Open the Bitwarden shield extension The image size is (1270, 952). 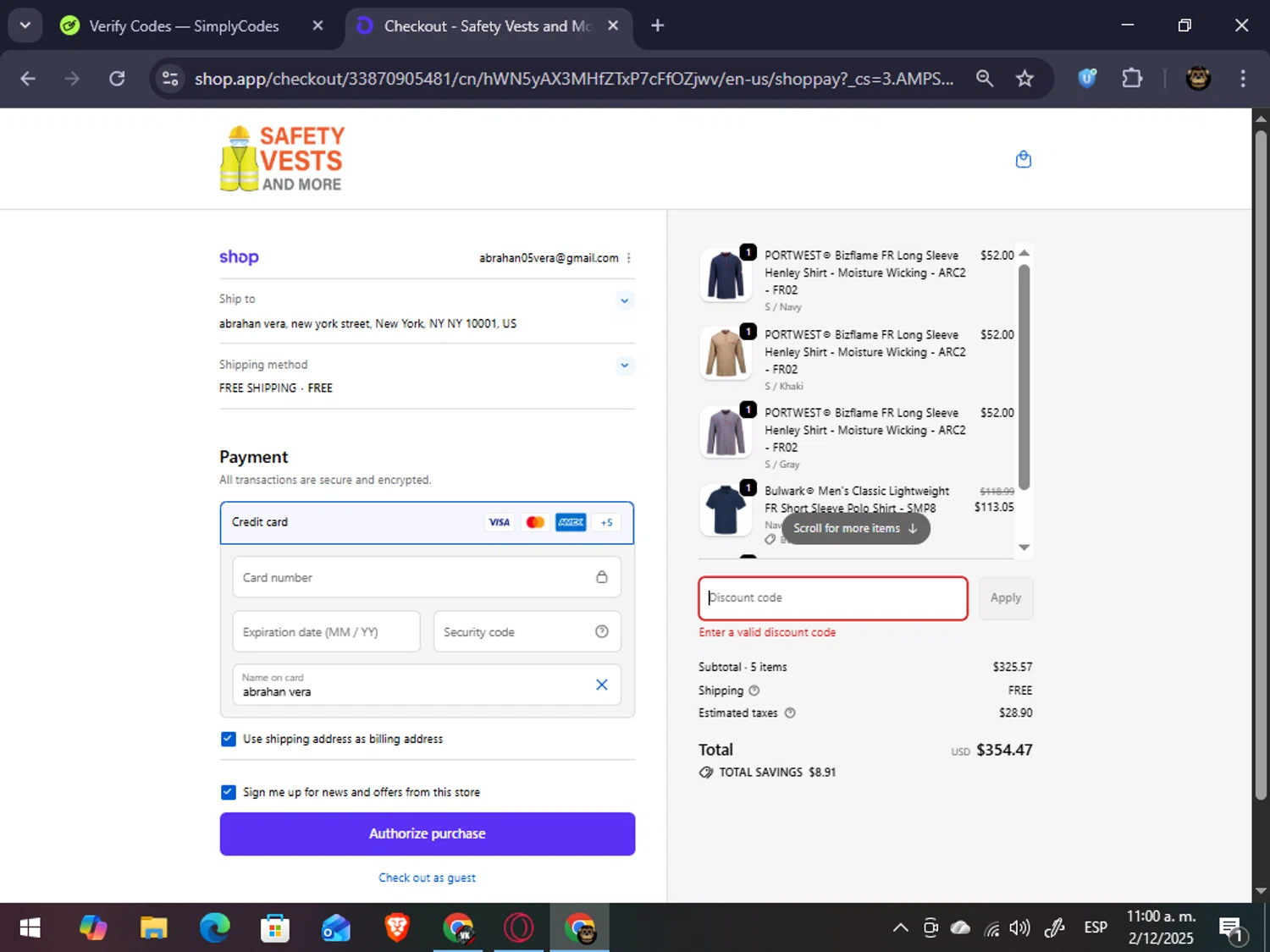click(1087, 79)
